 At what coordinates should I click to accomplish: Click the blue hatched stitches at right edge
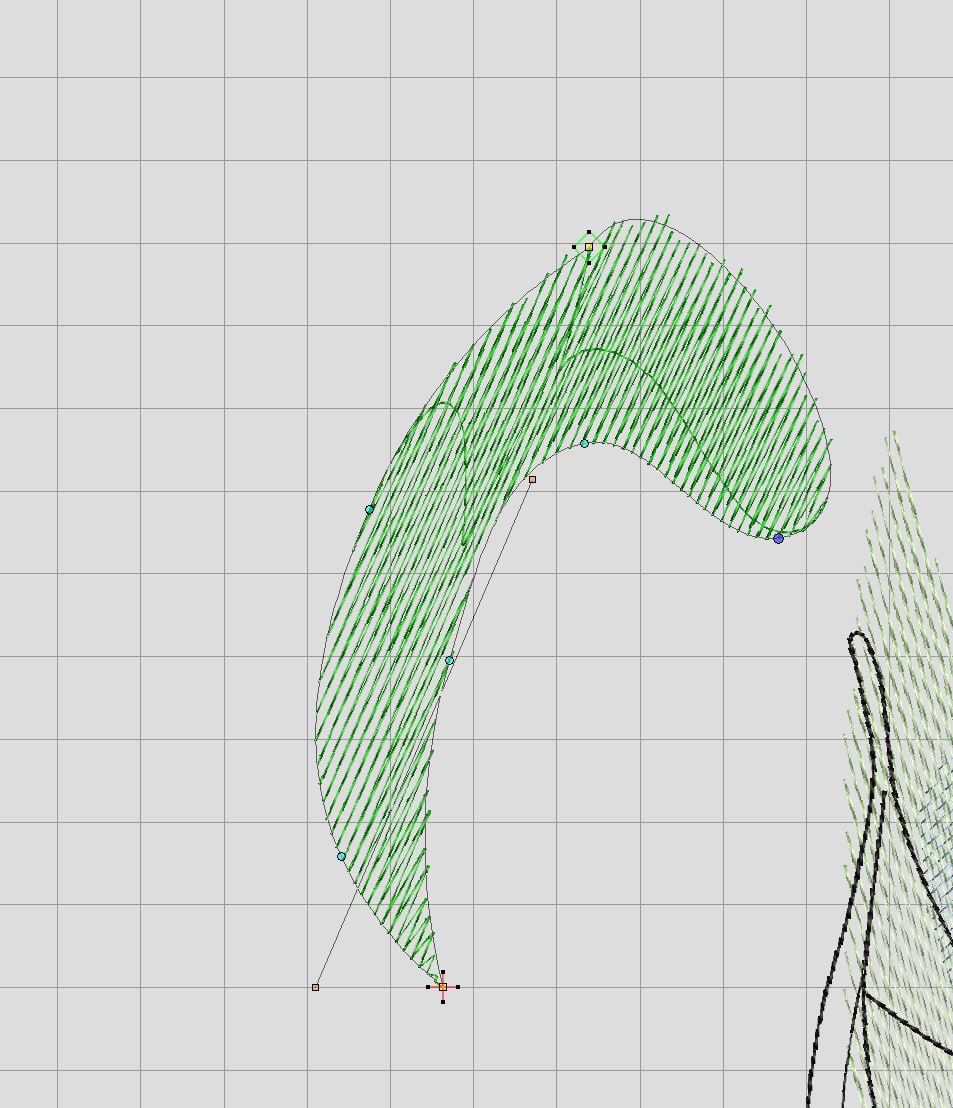click(938, 800)
